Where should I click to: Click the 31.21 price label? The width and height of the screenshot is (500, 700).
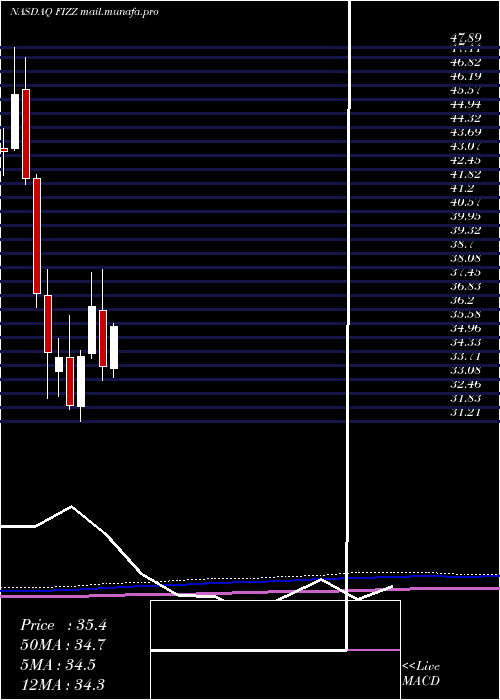(x=465, y=412)
